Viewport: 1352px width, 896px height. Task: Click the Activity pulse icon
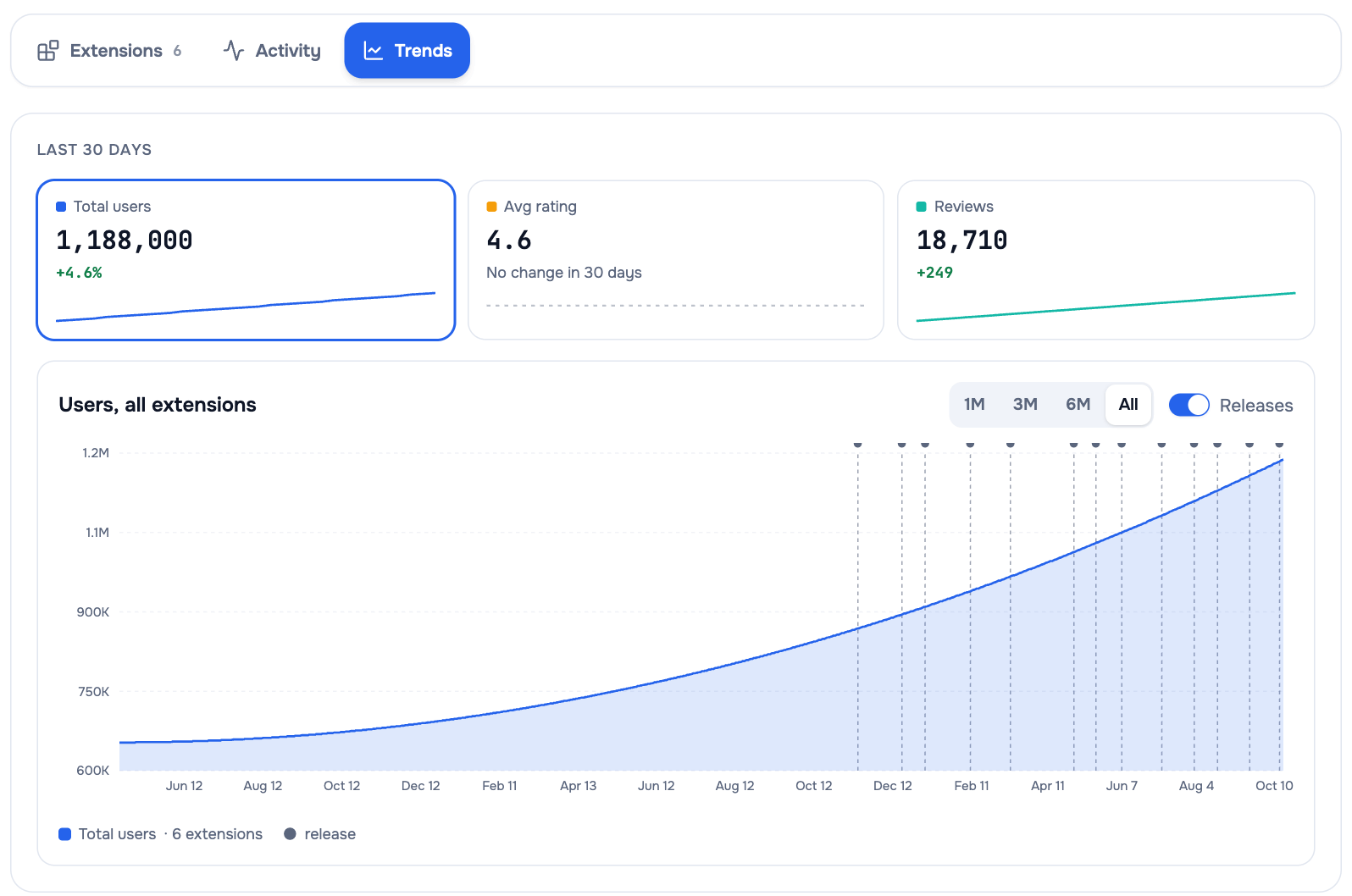coord(234,51)
